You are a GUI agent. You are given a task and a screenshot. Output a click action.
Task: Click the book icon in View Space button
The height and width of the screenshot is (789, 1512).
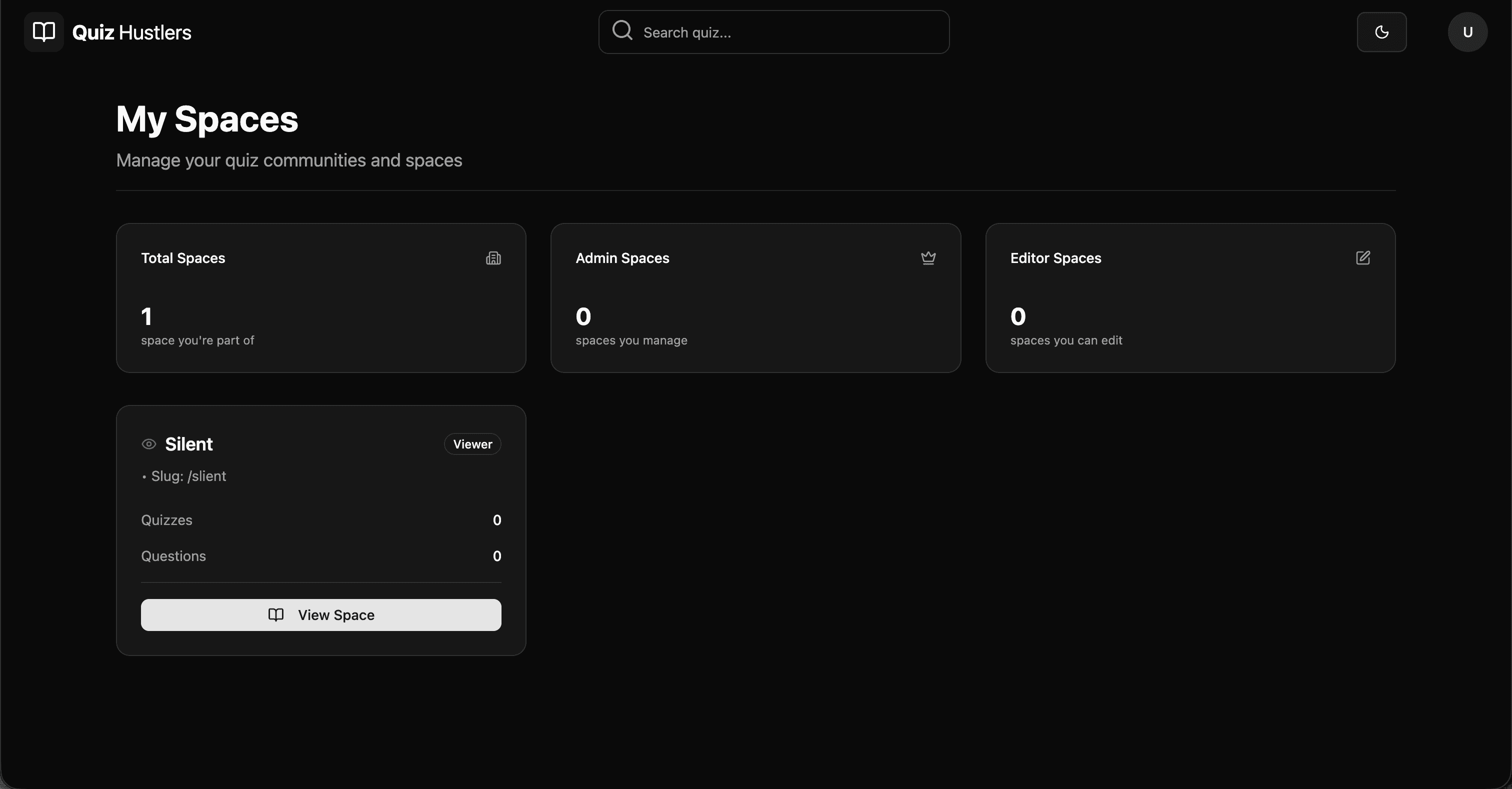pyautogui.click(x=276, y=614)
